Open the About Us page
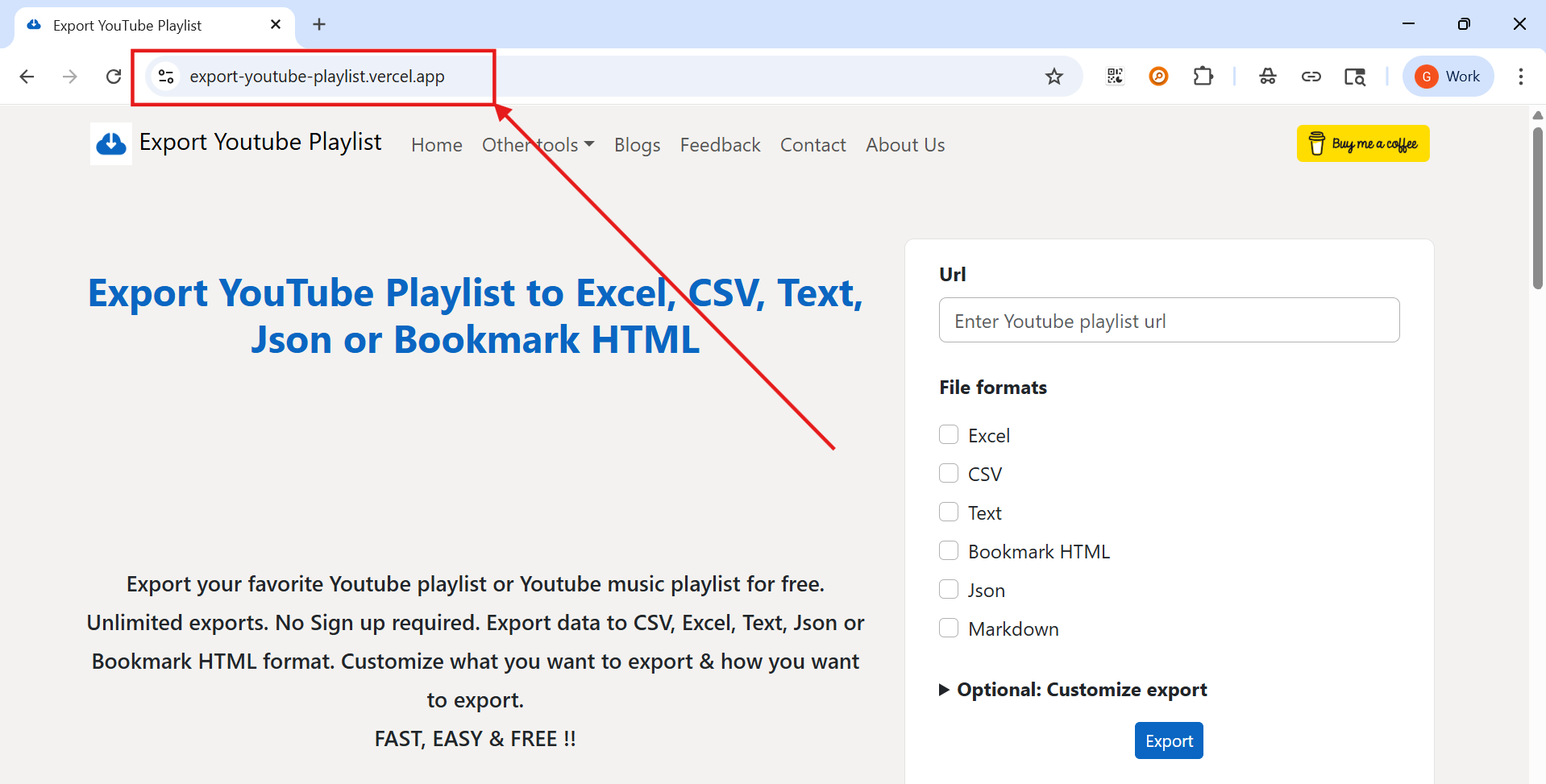 (x=904, y=144)
